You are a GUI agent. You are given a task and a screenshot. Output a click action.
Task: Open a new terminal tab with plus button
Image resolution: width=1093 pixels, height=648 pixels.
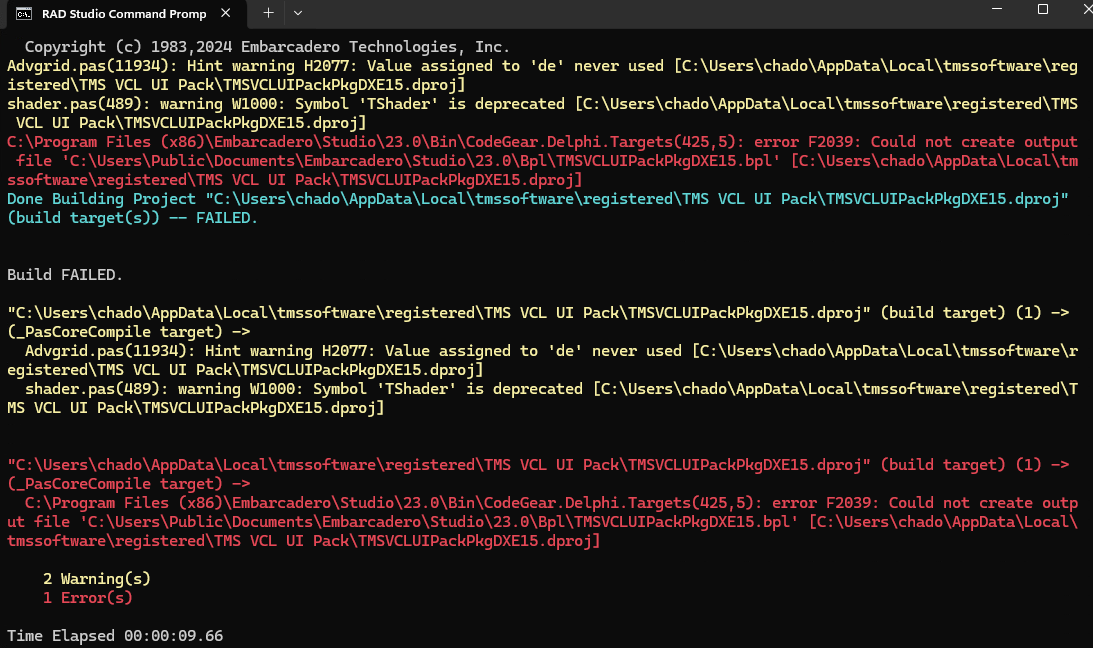click(268, 13)
